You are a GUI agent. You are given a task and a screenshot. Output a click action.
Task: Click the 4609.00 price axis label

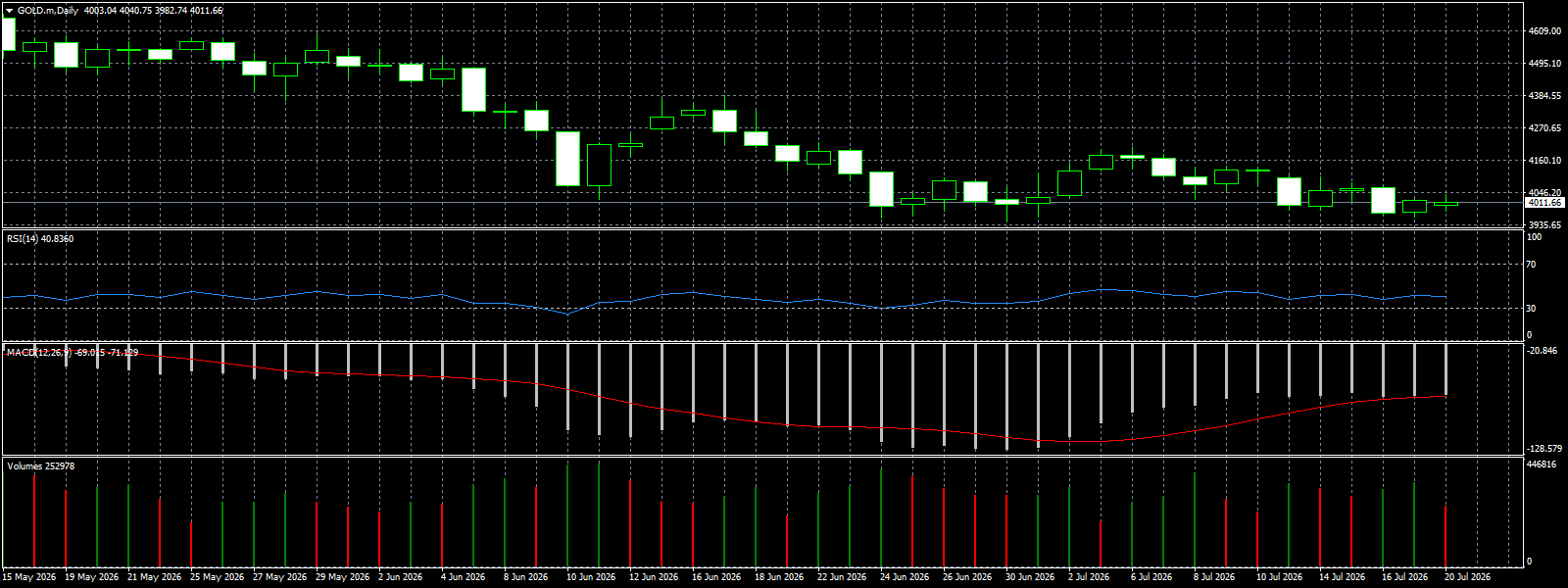click(x=1544, y=31)
